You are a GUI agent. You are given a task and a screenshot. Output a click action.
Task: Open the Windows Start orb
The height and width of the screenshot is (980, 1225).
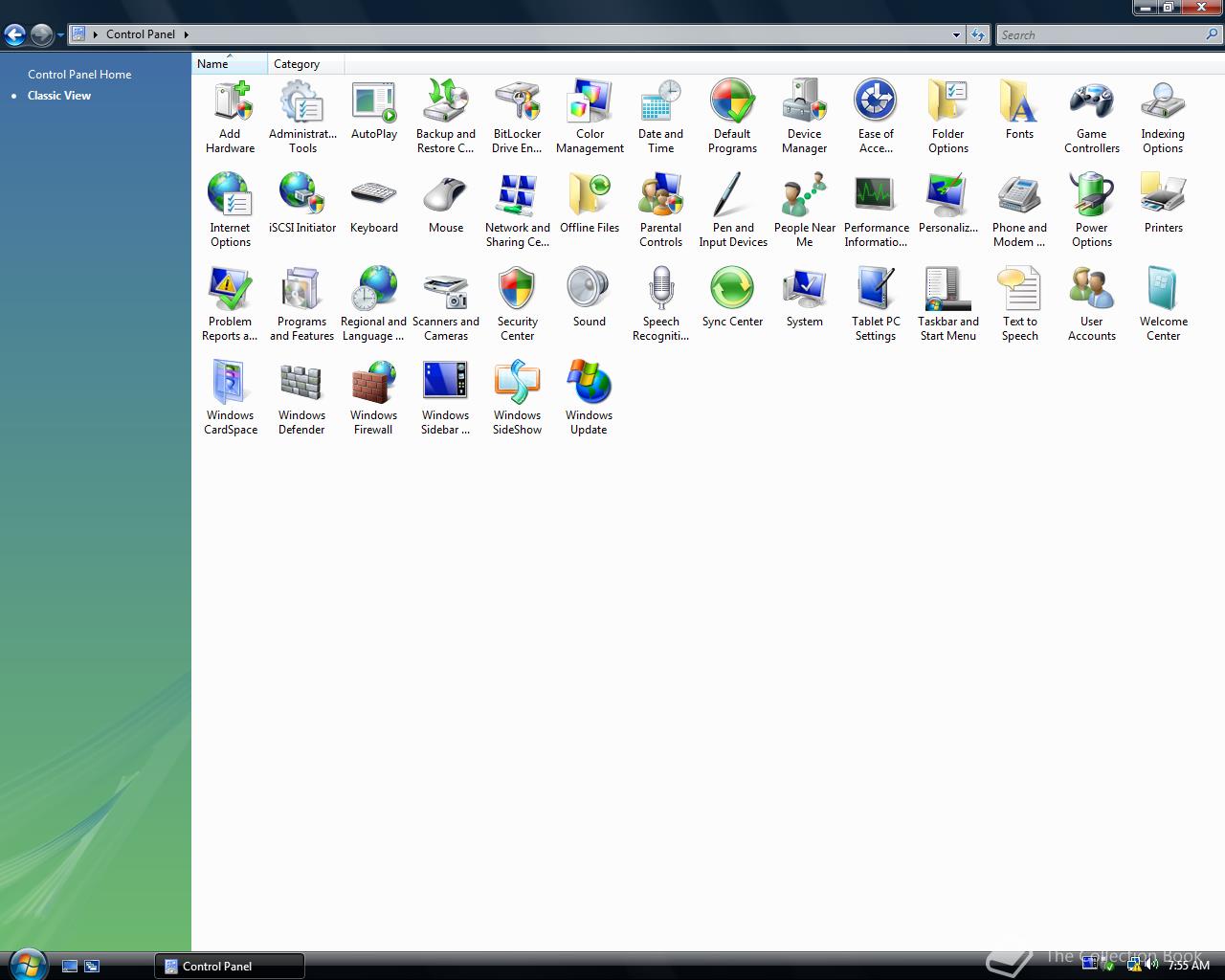click(27, 964)
